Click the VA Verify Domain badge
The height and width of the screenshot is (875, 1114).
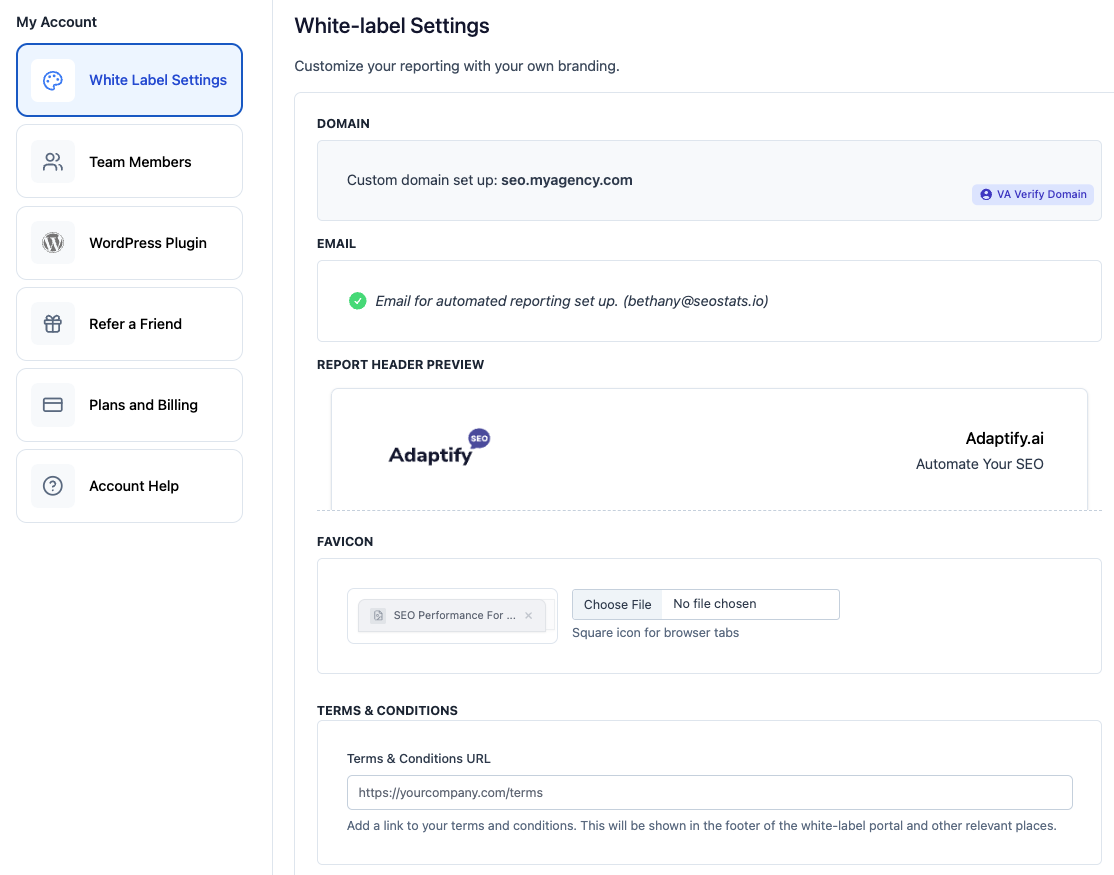coord(1033,194)
